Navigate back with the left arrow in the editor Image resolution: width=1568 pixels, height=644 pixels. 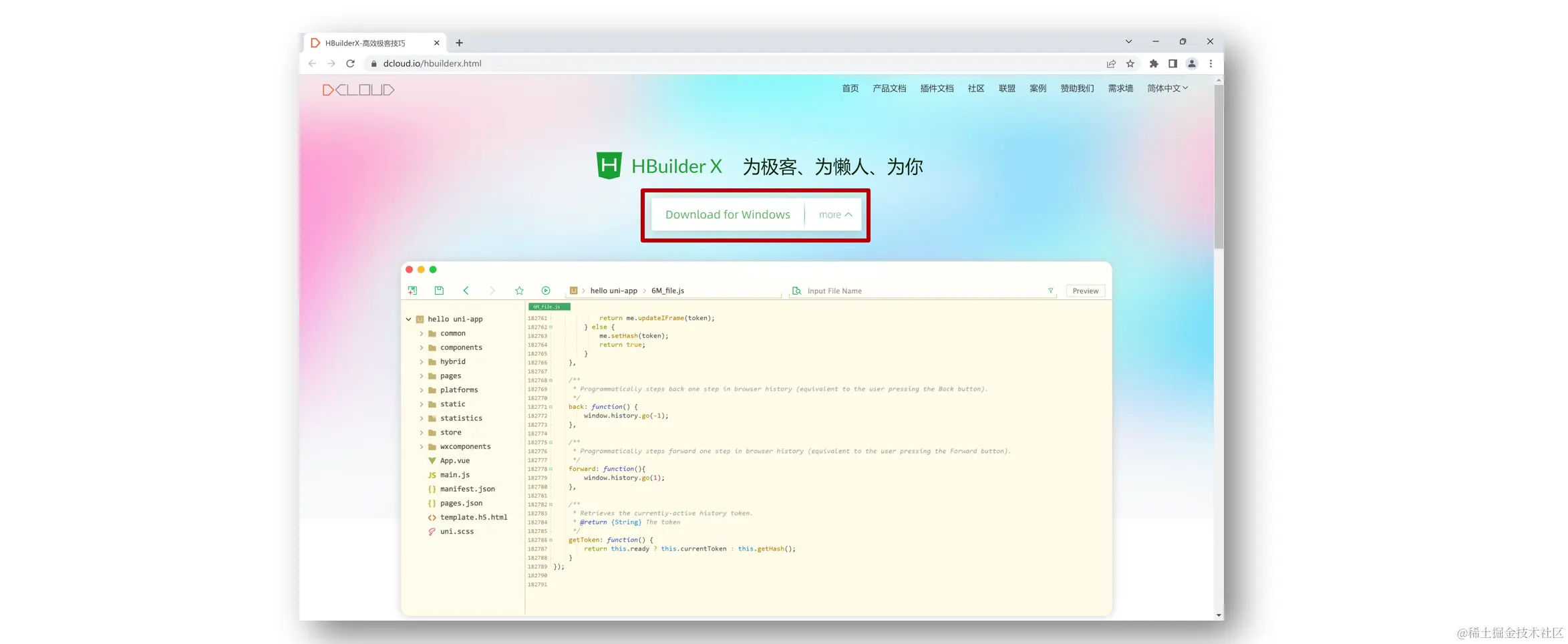click(466, 290)
